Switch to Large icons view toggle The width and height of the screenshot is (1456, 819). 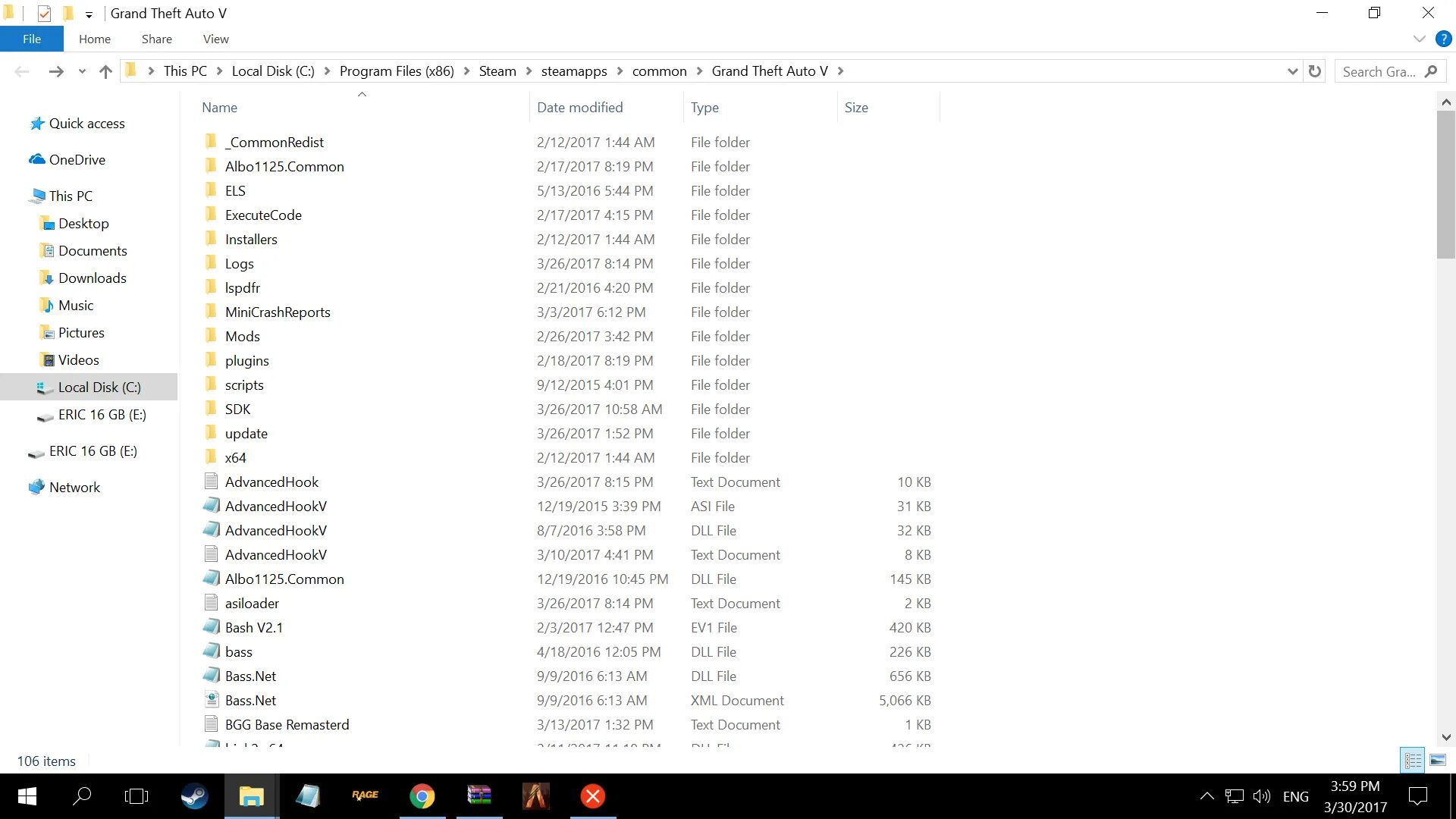click(x=1437, y=760)
